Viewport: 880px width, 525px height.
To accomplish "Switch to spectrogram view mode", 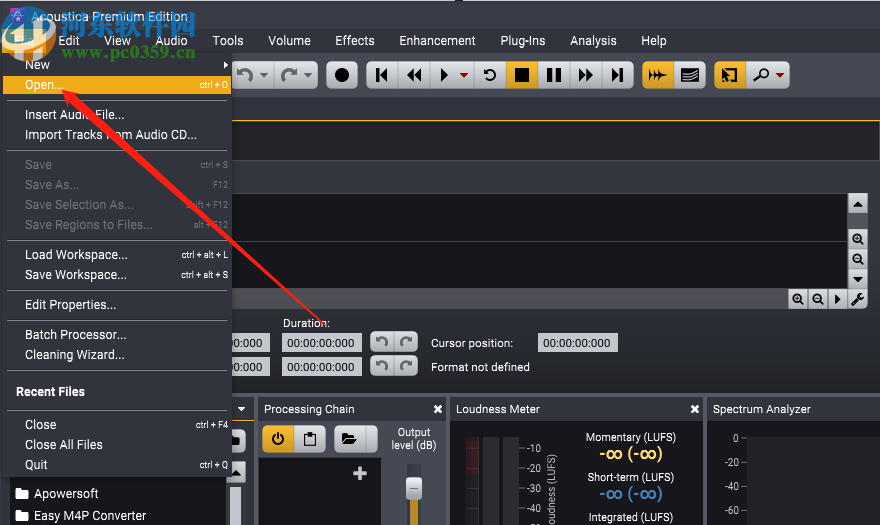I will point(690,75).
